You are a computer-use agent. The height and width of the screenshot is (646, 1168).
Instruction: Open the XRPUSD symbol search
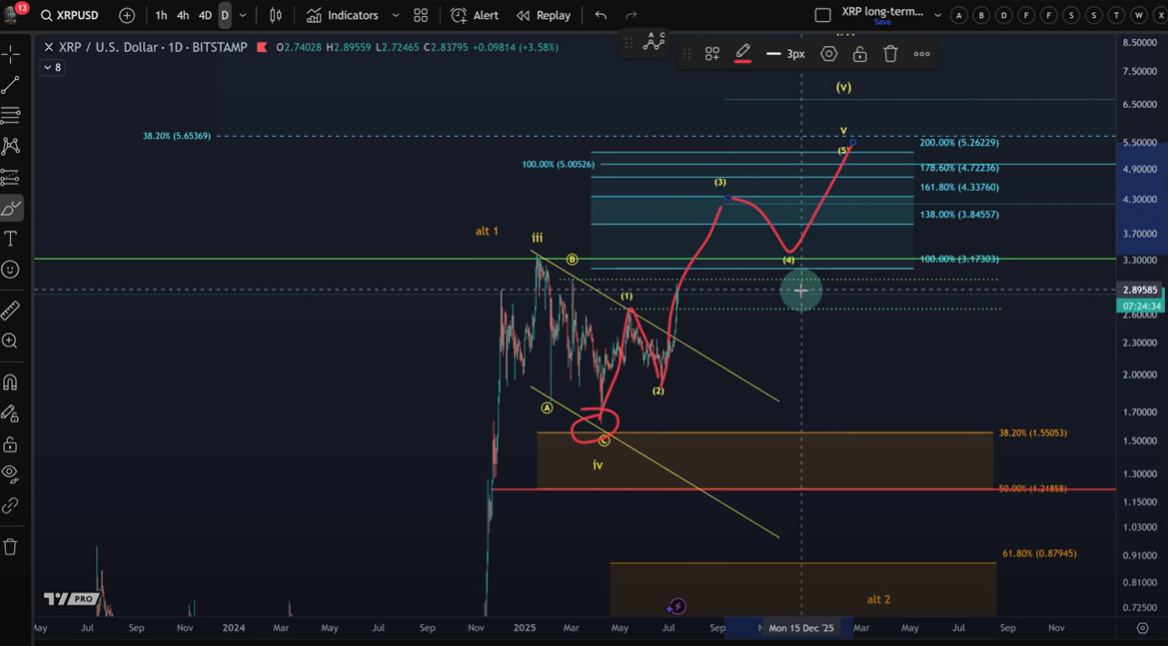click(x=70, y=15)
